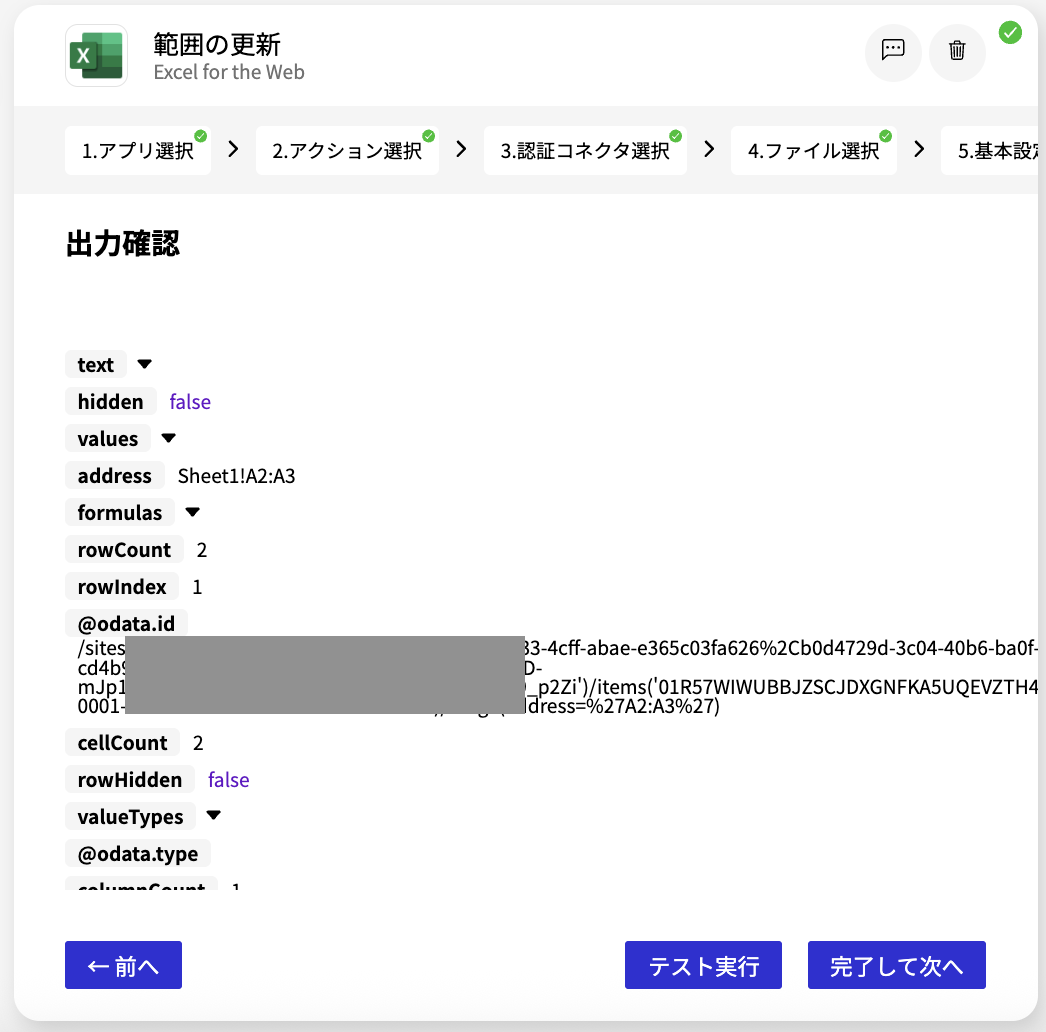Select the text output key

coord(96,364)
